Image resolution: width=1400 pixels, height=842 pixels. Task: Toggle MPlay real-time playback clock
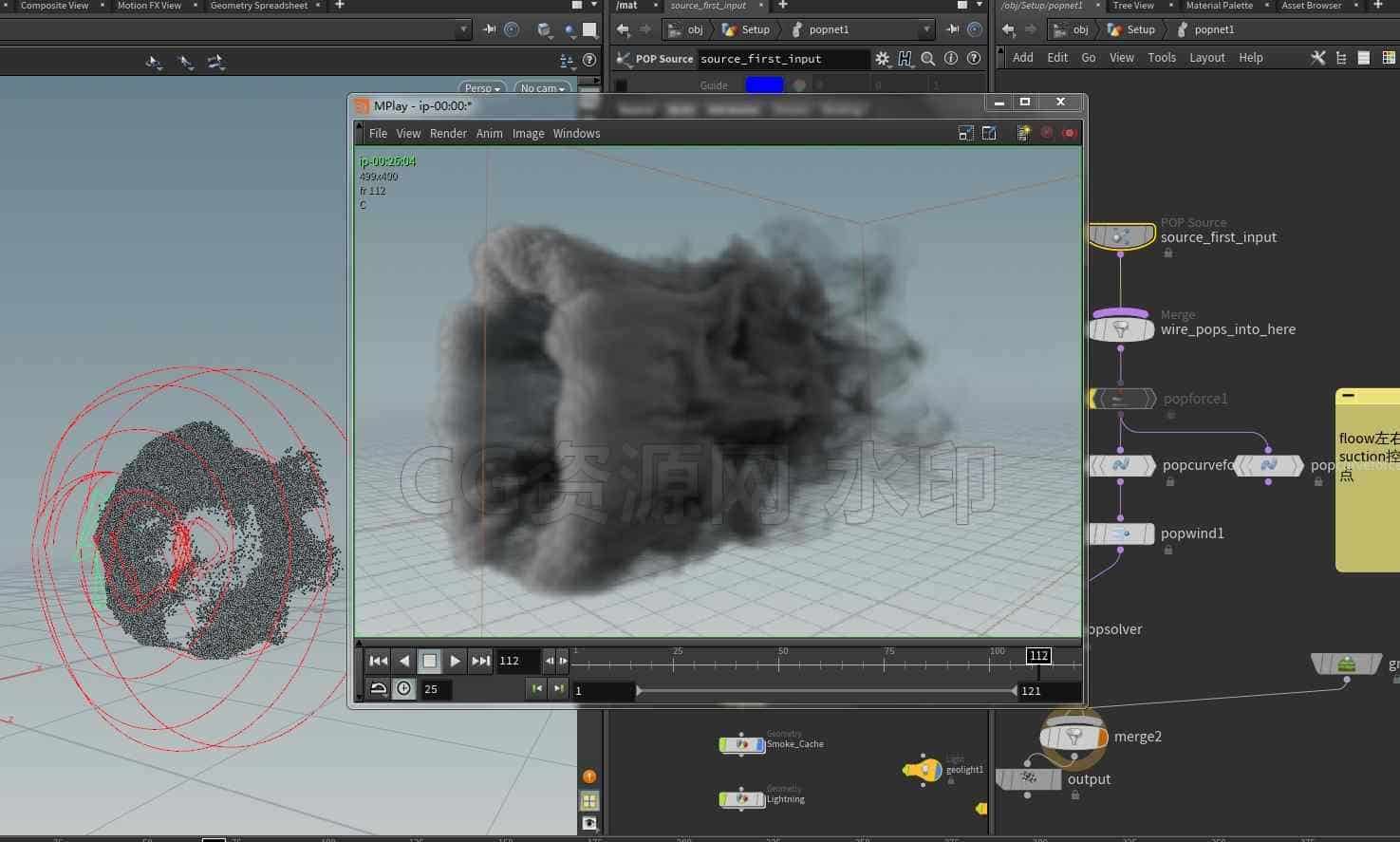click(404, 689)
